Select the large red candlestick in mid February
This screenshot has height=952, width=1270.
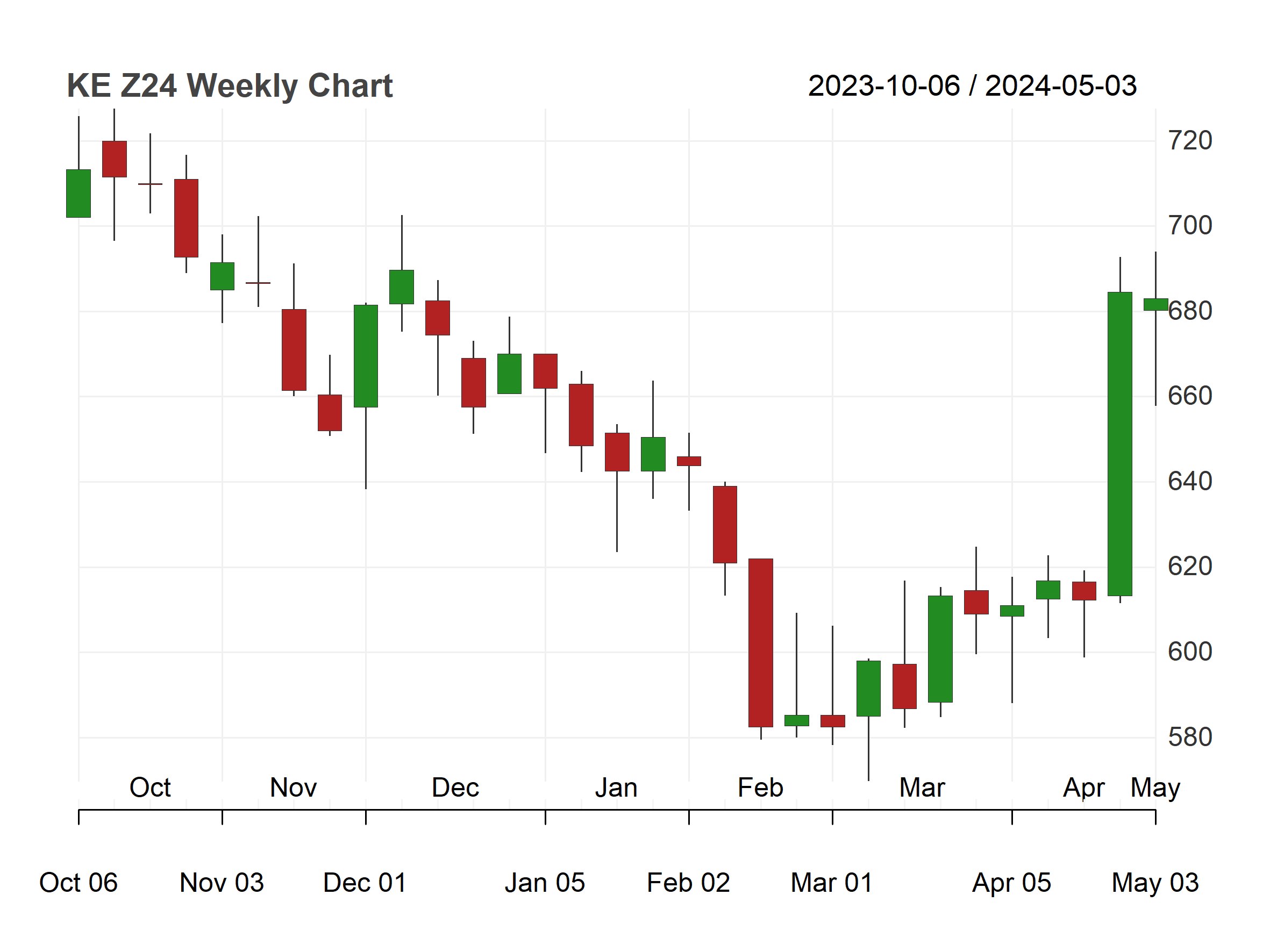point(761,643)
